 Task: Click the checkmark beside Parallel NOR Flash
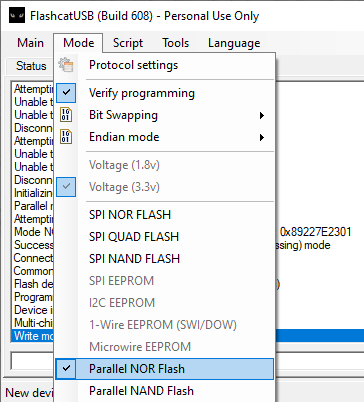point(66,369)
